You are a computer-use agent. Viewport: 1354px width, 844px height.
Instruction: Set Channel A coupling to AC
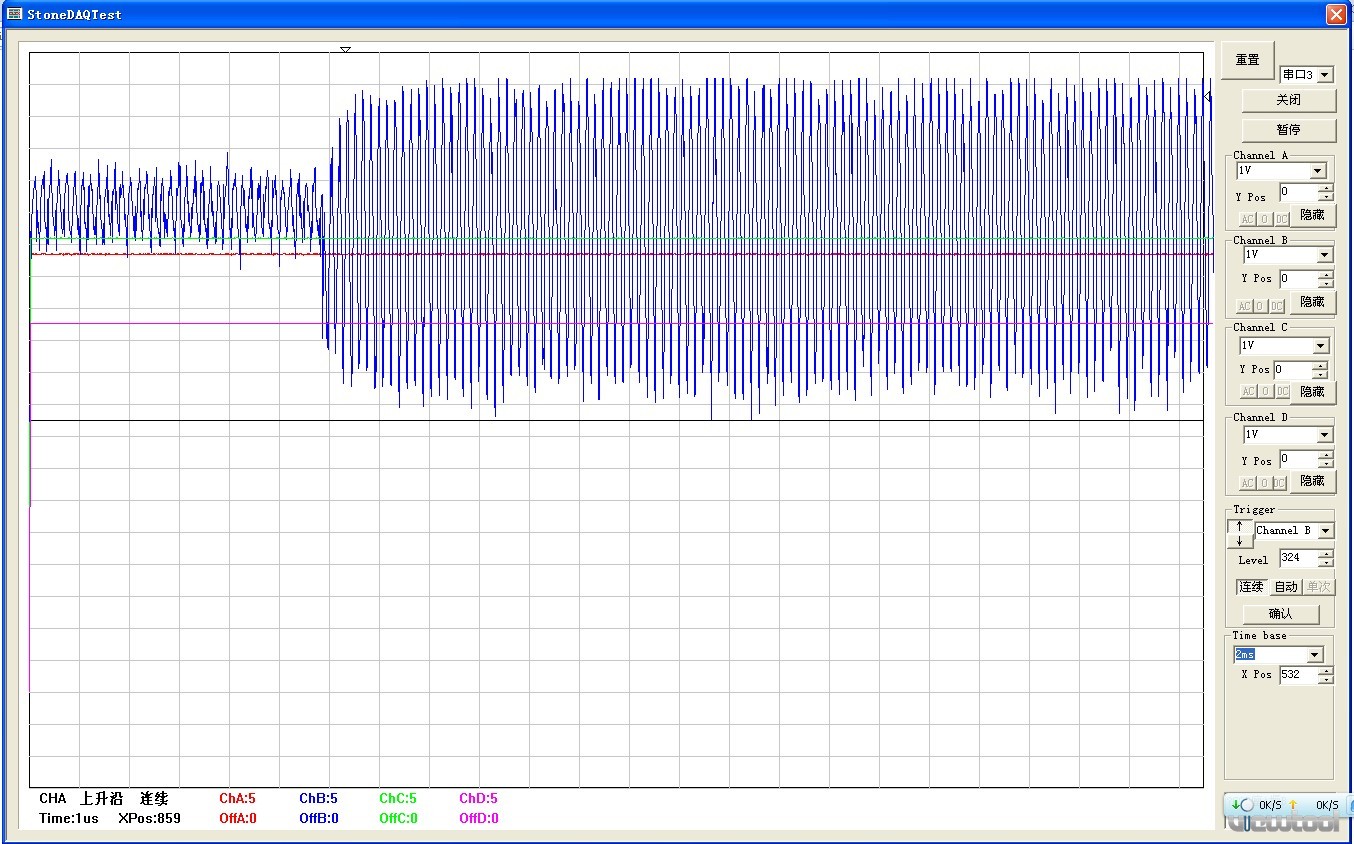click(1247, 219)
